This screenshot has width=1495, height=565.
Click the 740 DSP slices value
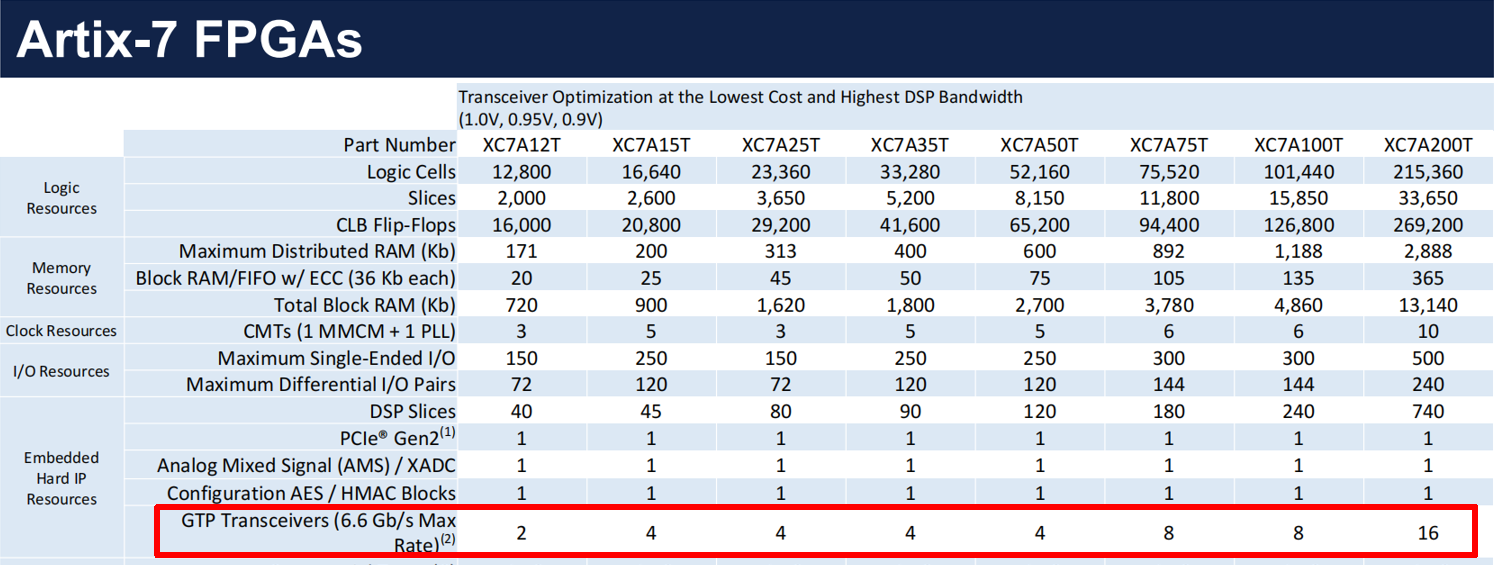pos(1428,411)
